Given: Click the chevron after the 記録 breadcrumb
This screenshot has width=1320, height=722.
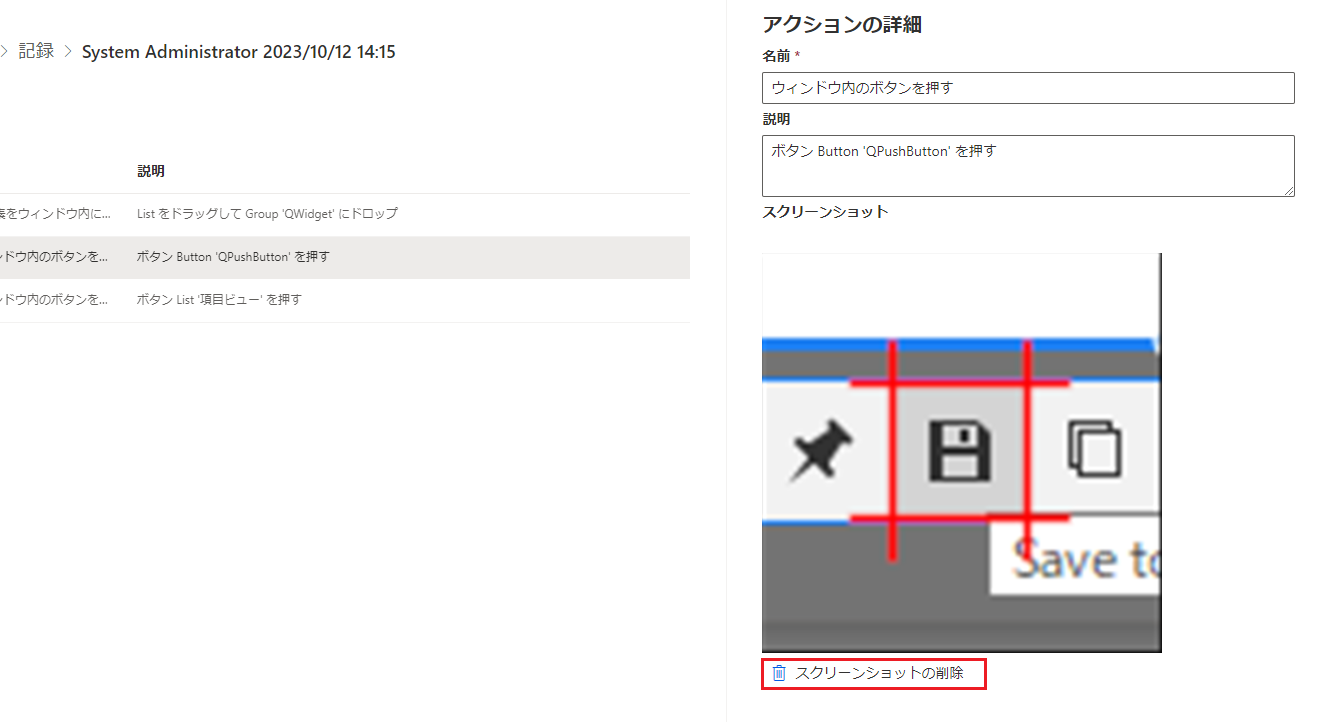Looking at the screenshot, I should (68, 52).
